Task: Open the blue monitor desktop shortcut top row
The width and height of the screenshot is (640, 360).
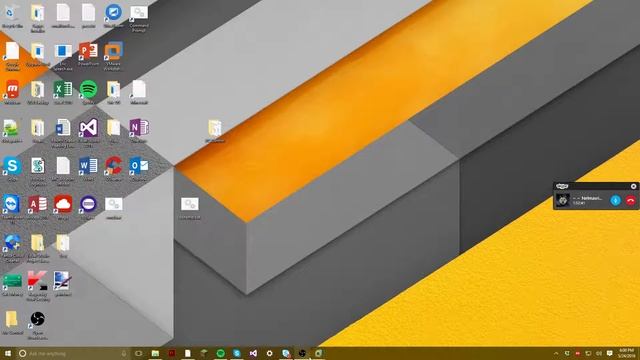Action: coord(113,16)
